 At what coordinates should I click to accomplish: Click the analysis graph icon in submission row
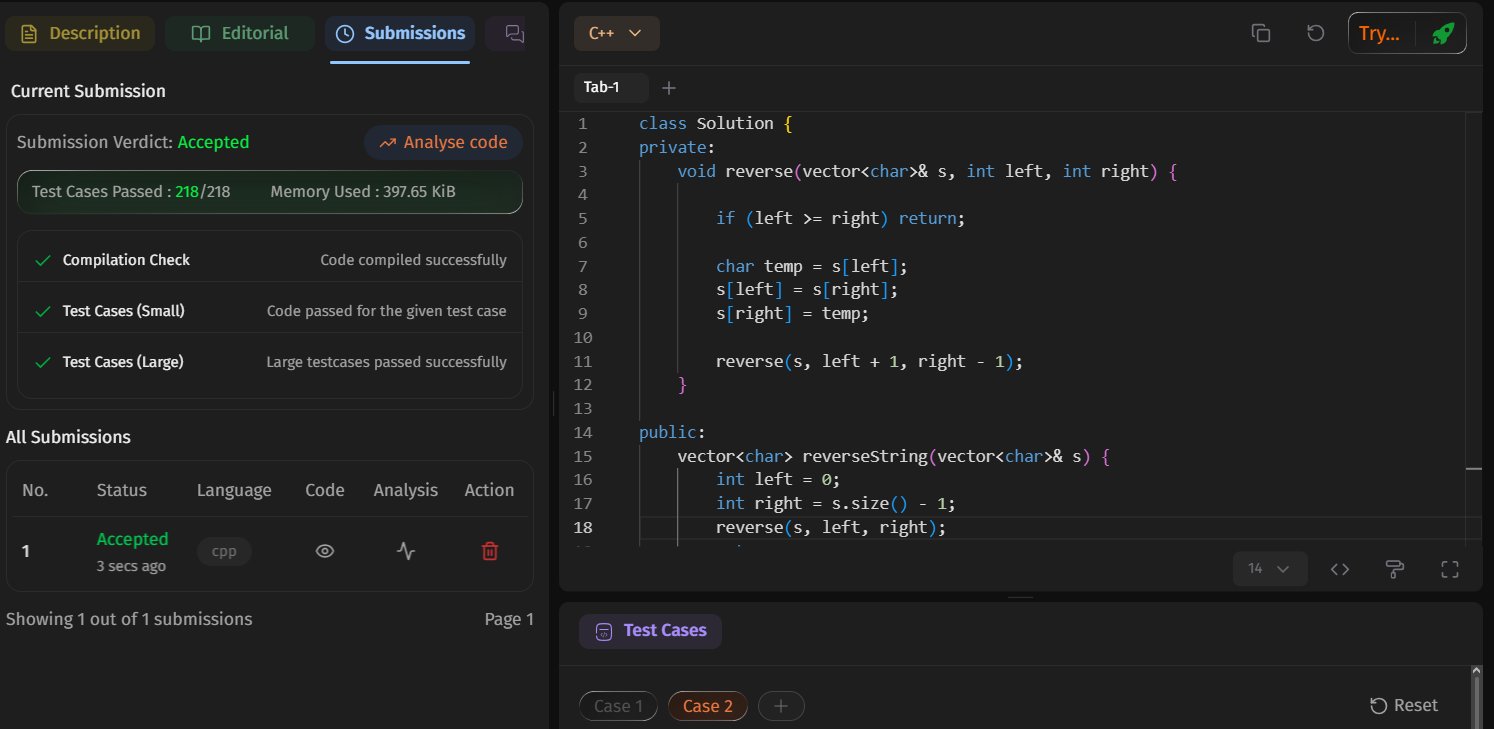click(405, 551)
